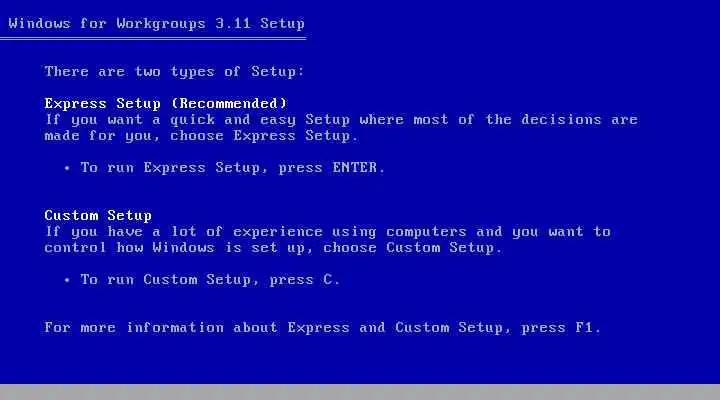Image resolution: width=720 pixels, height=400 pixels.
Task: Click the word 'Recommended' in parentheses
Action: [x=229, y=103]
